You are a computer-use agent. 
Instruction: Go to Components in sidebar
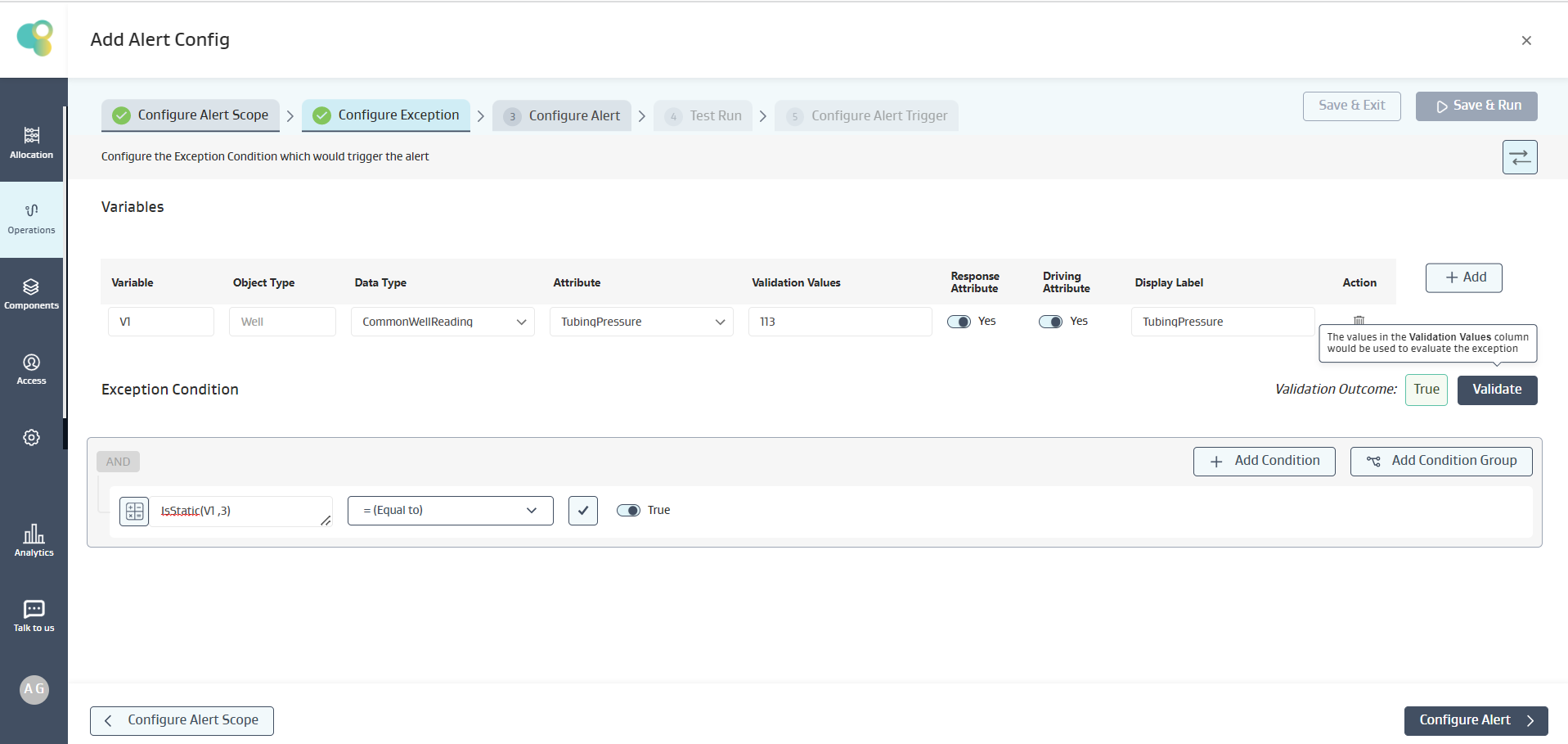pos(31,294)
